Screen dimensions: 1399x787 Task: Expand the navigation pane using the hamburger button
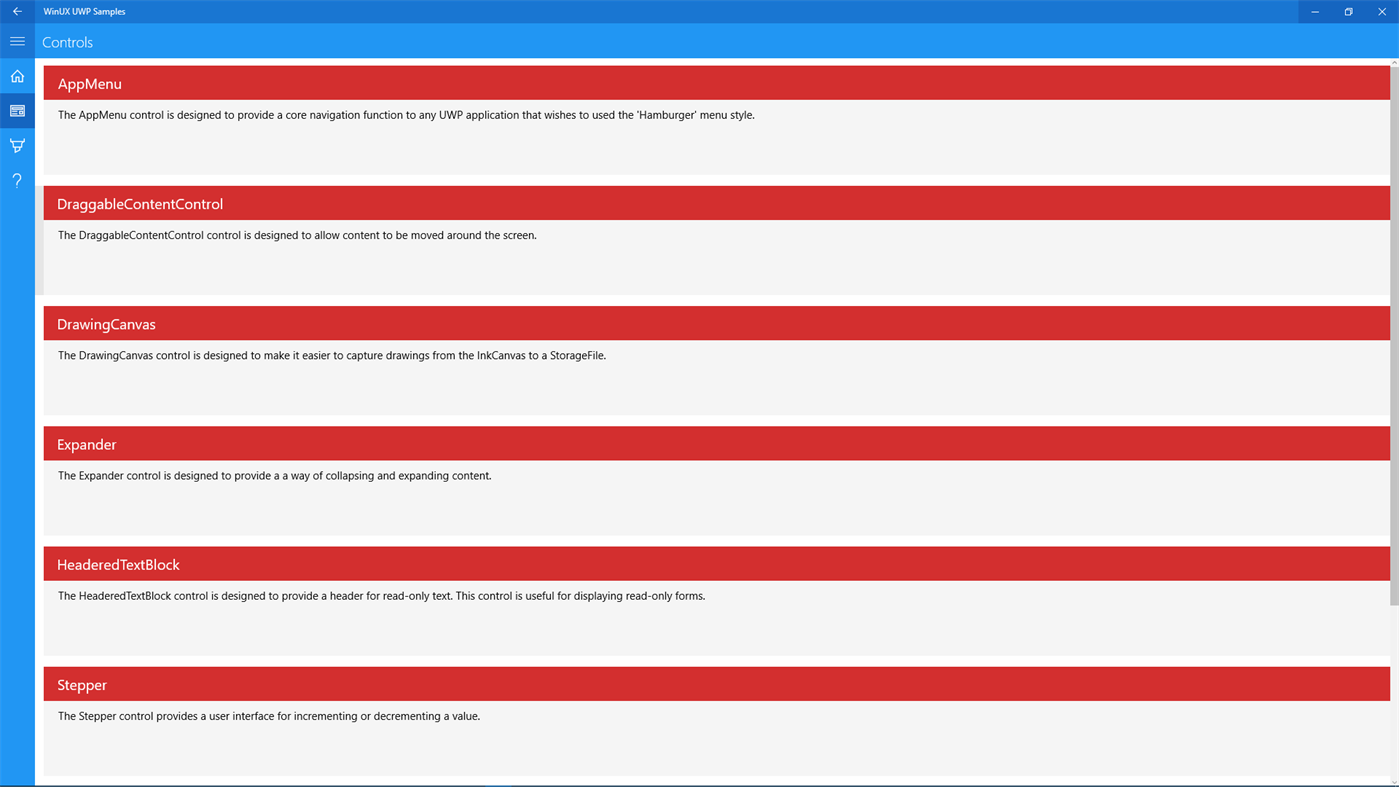(17, 41)
